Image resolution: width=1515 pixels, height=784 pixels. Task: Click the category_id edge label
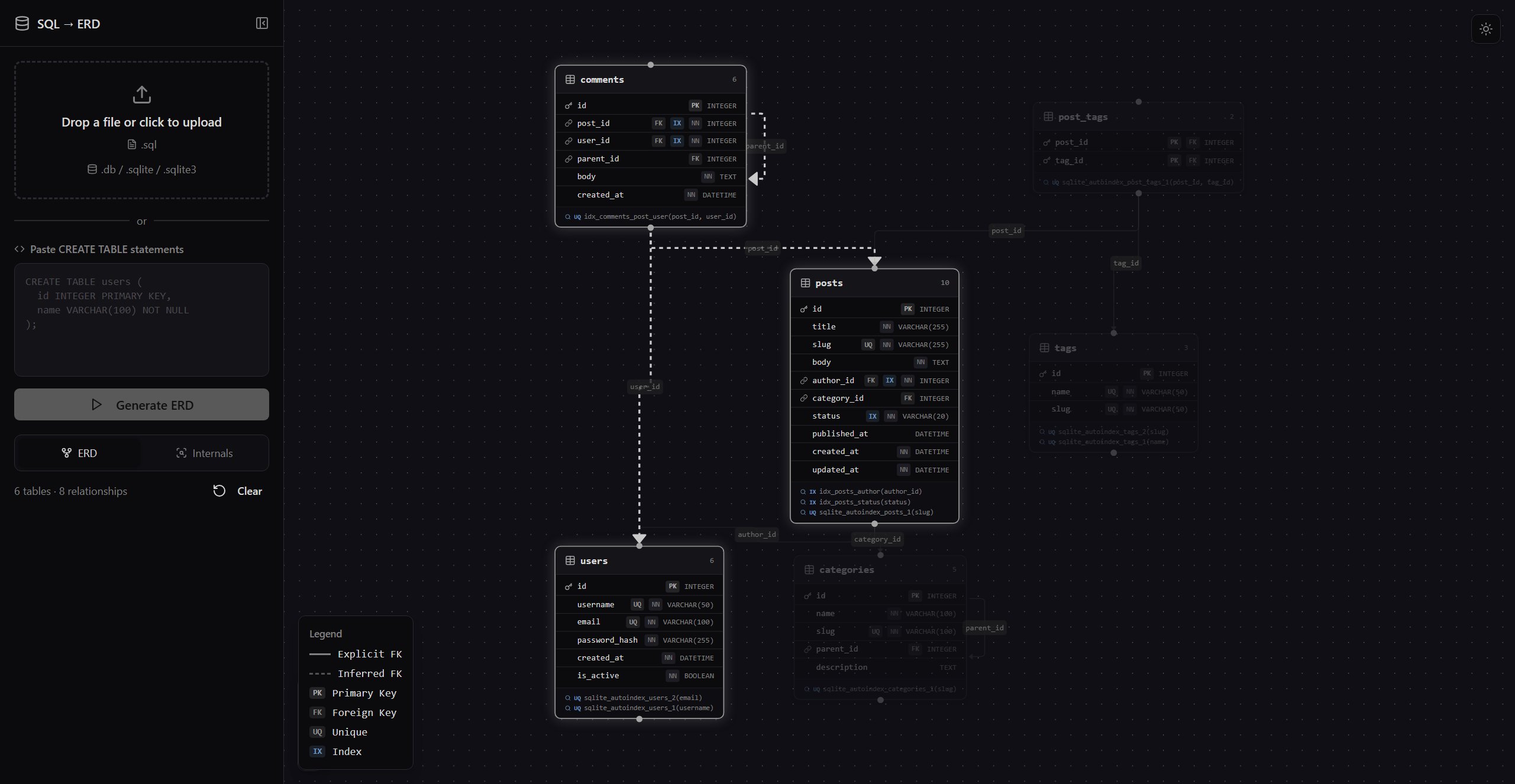877,539
